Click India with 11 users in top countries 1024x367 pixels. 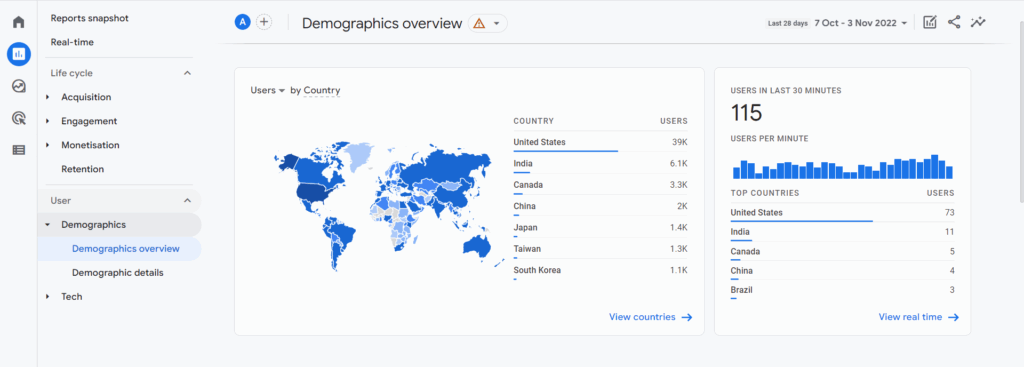[842, 232]
